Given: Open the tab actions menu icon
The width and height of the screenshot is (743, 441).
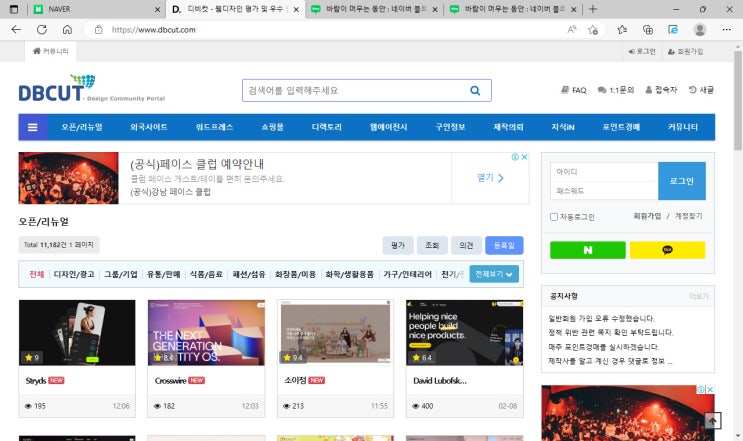Looking at the screenshot, I should (14, 9).
